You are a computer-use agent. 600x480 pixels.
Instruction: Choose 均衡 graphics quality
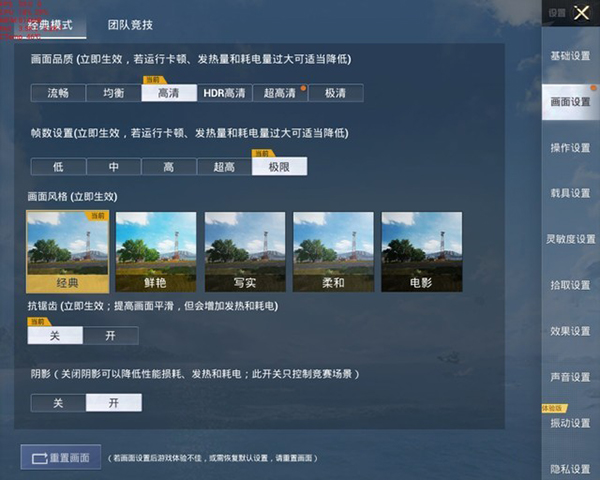[x=113, y=93]
